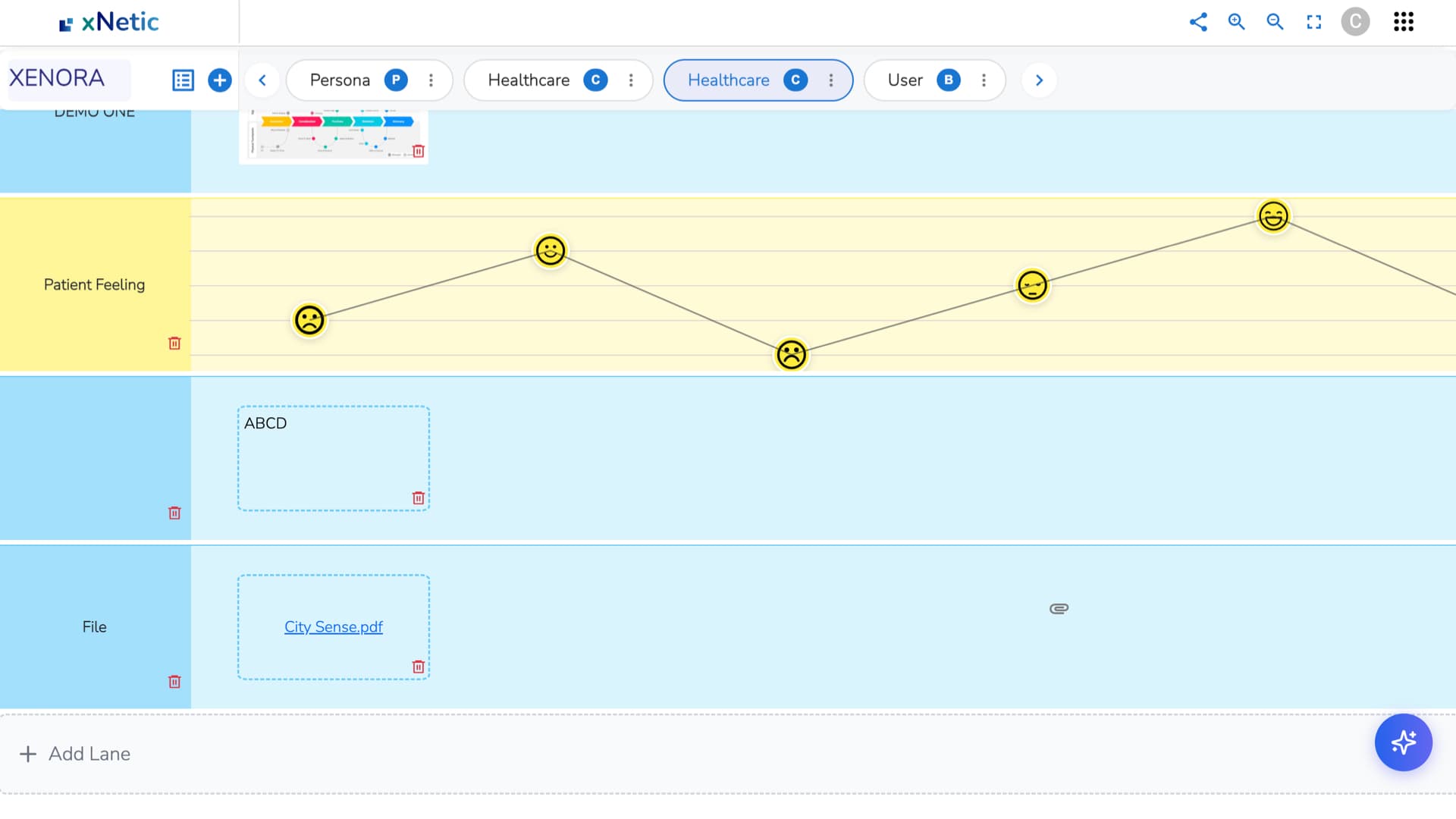
Task: Click the share icon in top bar
Action: pos(1198,22)
